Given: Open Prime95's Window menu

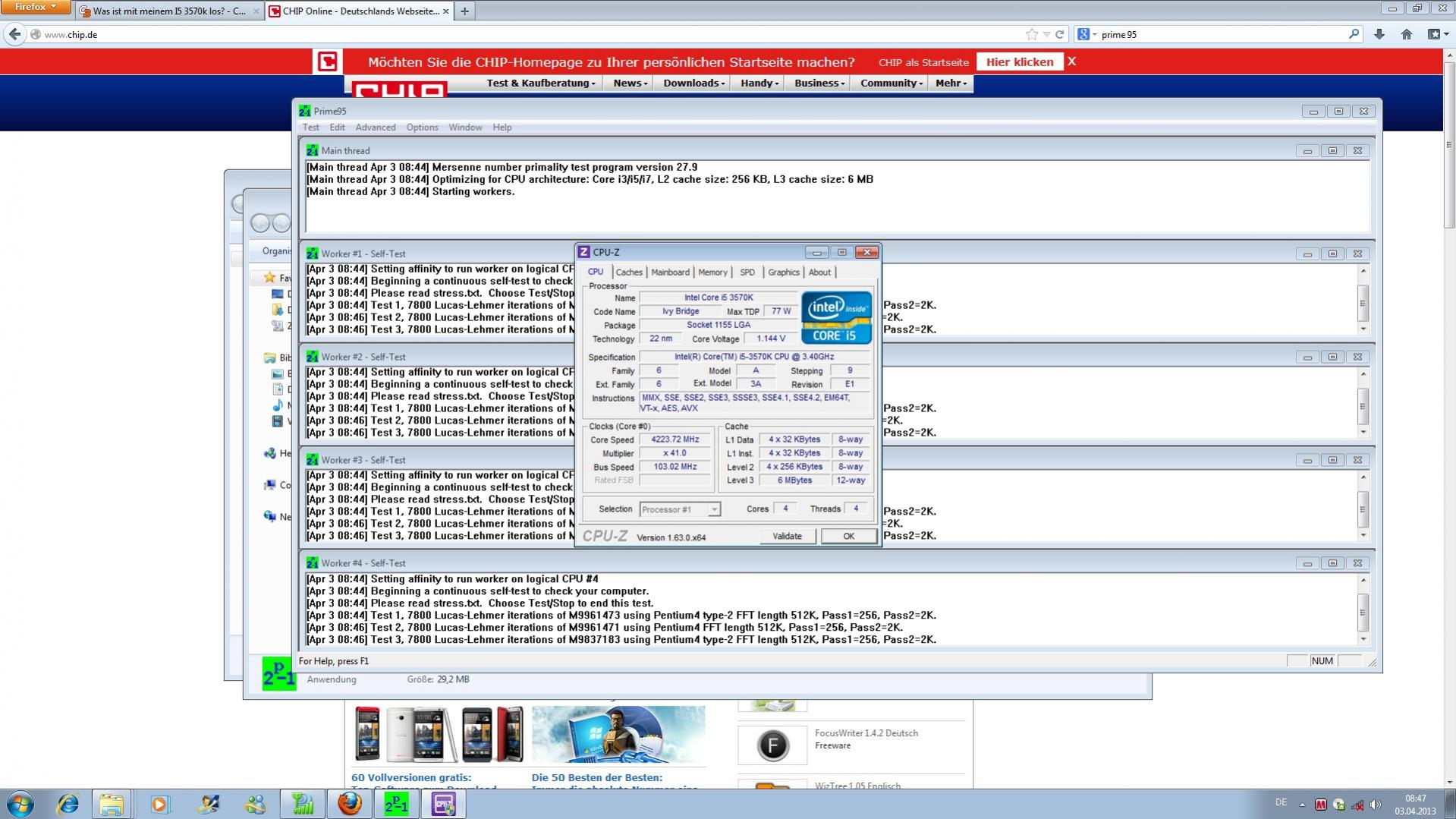Looking at the screenshot, I should [x=465, y=128].
